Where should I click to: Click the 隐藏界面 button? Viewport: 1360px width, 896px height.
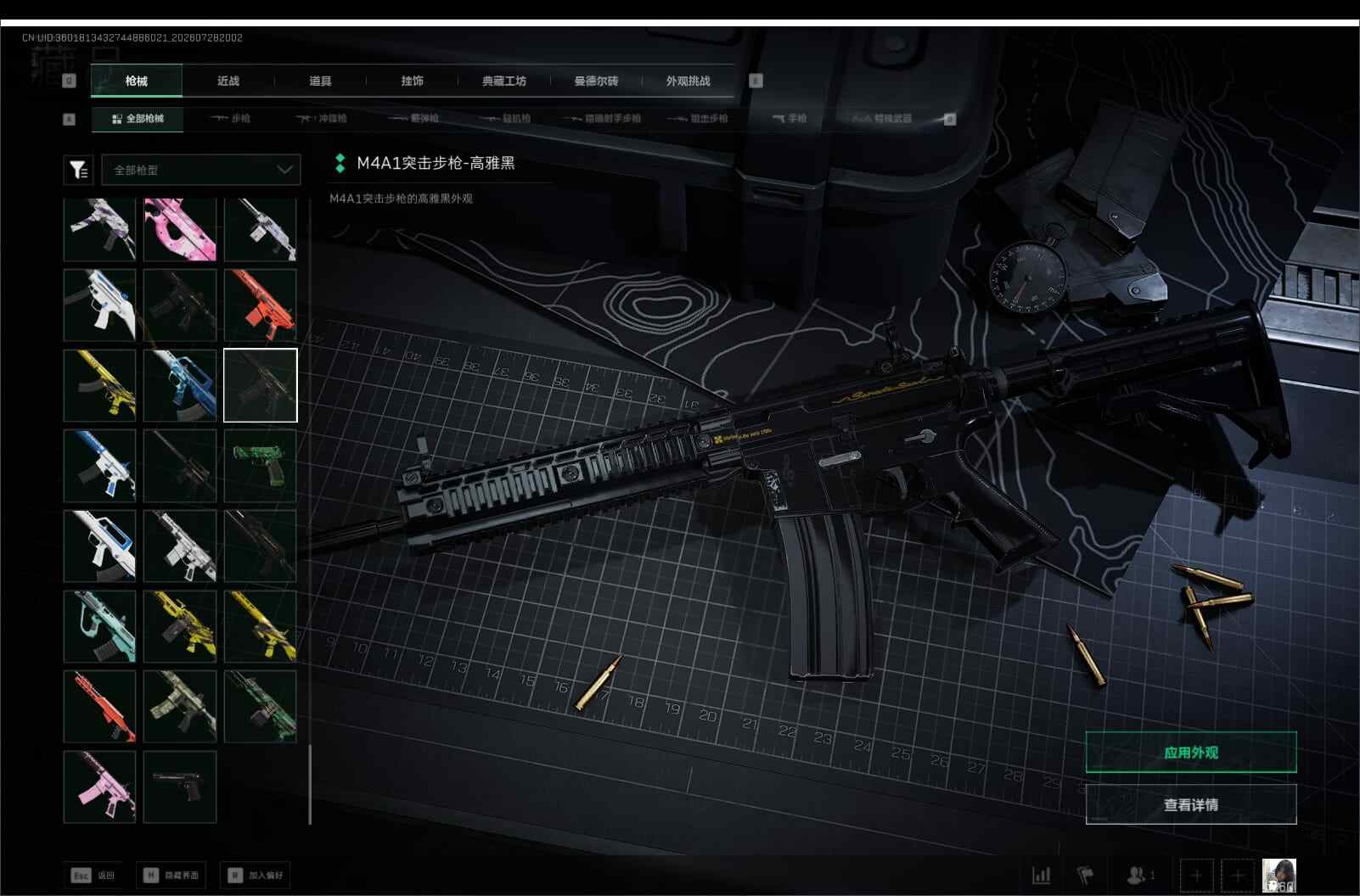coord(171,875)
